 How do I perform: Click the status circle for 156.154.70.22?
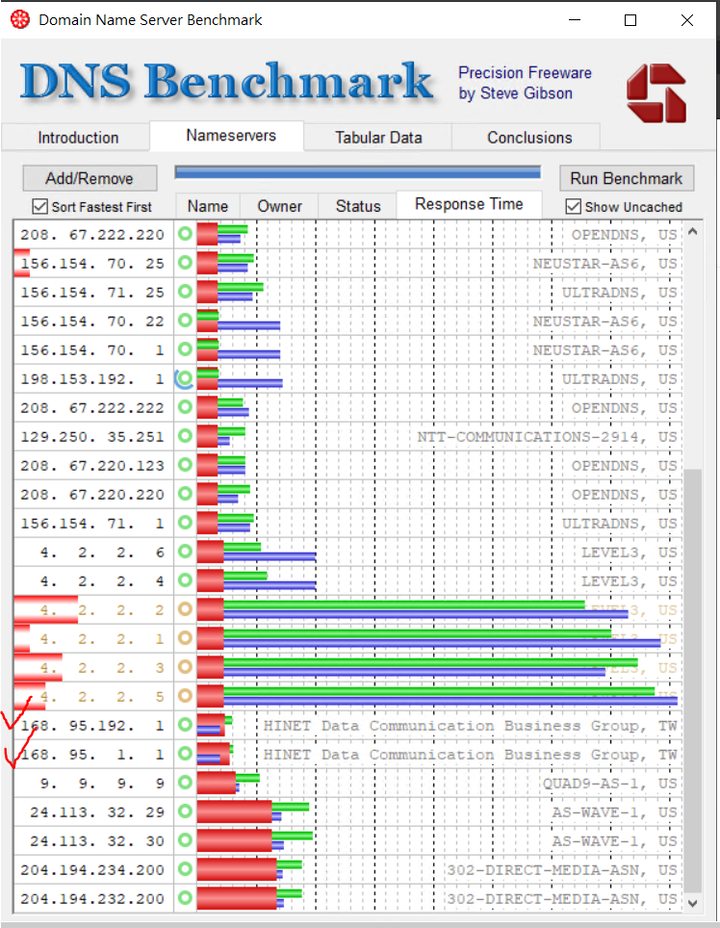[185, 320]
